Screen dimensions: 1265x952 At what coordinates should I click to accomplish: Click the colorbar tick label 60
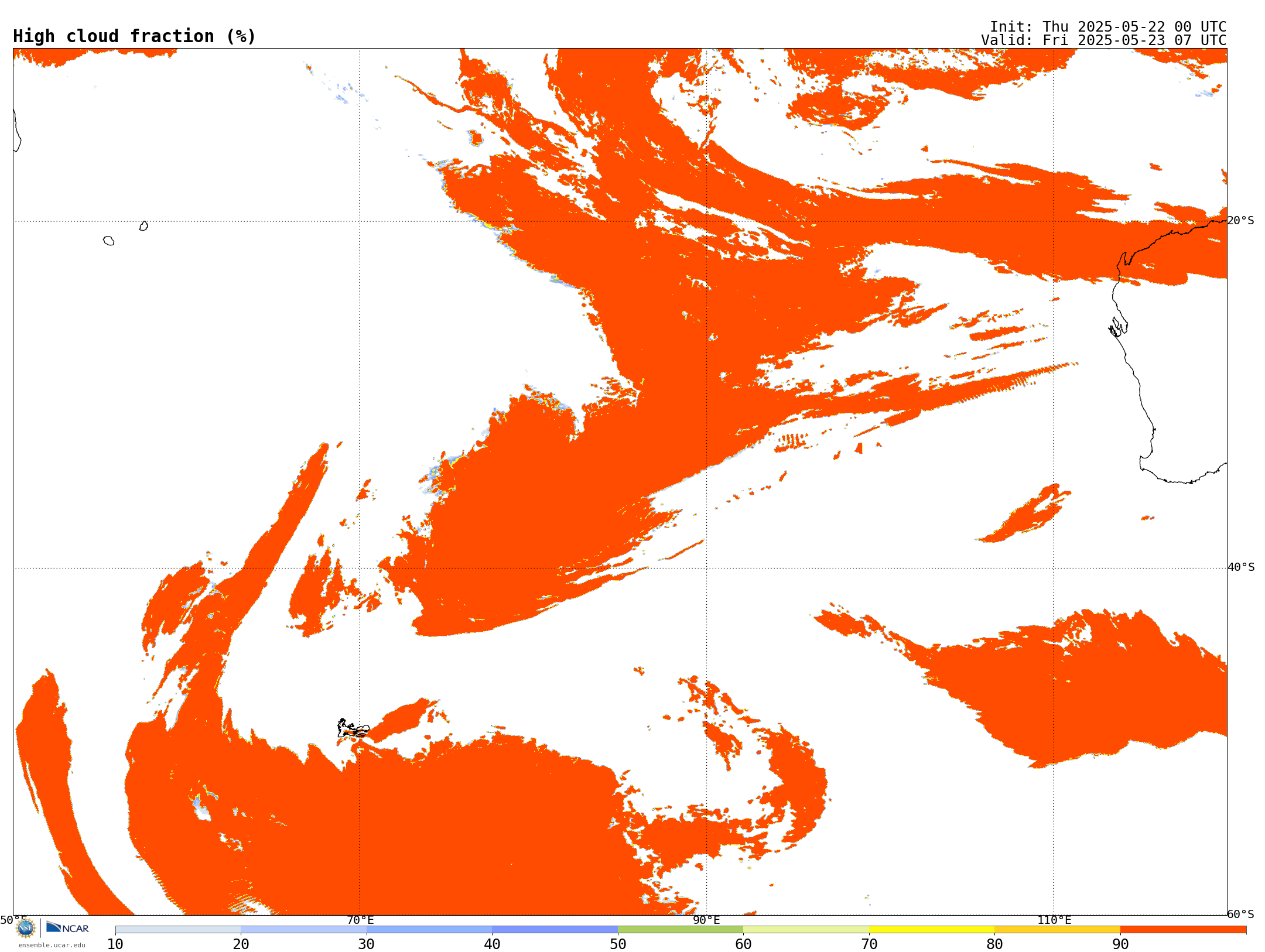743,944
